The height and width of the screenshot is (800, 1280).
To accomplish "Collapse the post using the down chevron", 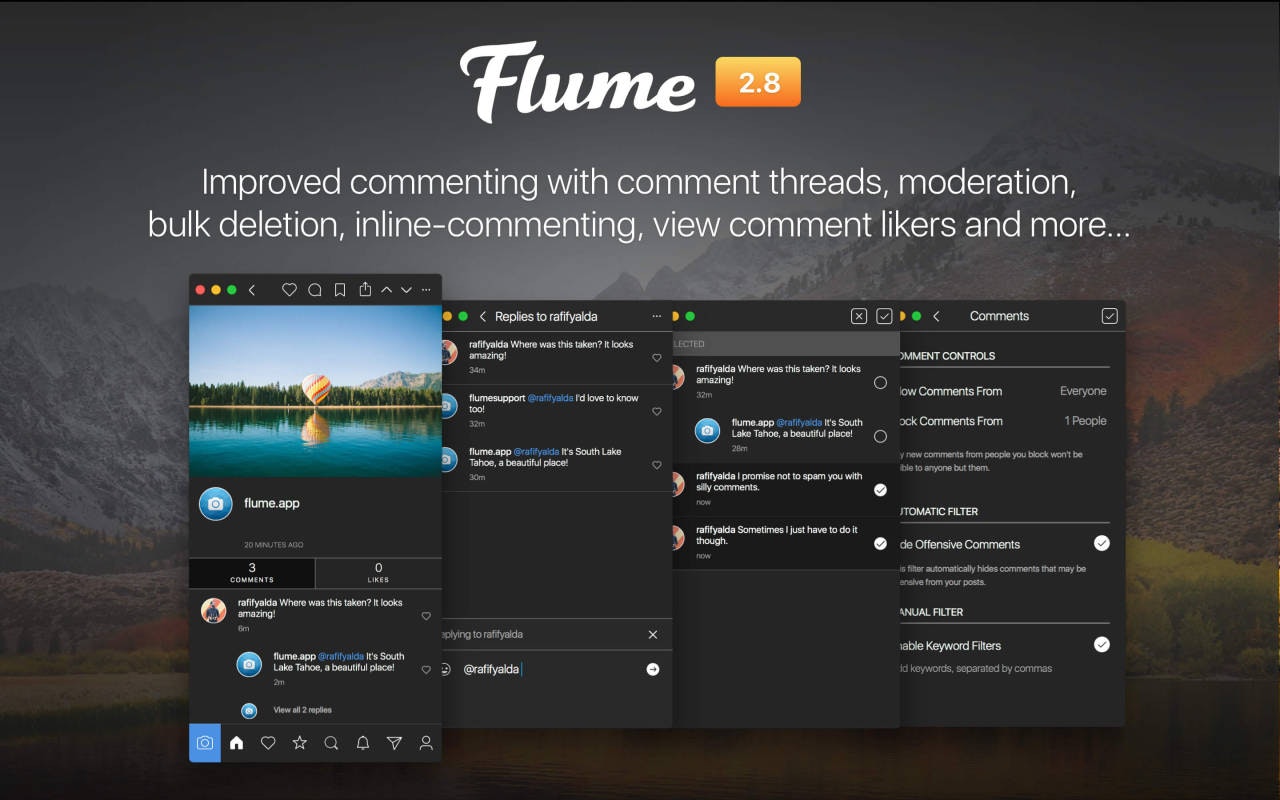I will [407, 289].
